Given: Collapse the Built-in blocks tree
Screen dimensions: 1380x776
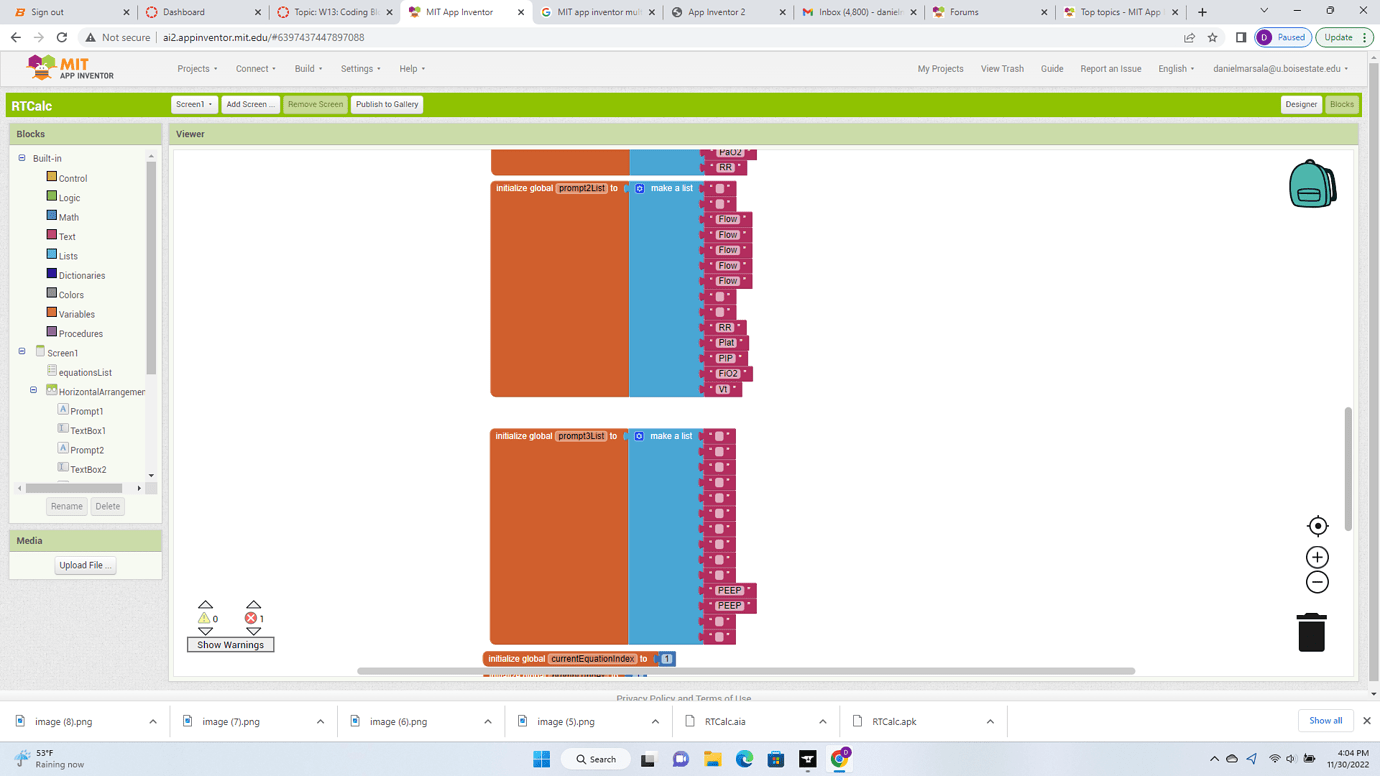Looking at the screenshot, I should coord(22,158).
